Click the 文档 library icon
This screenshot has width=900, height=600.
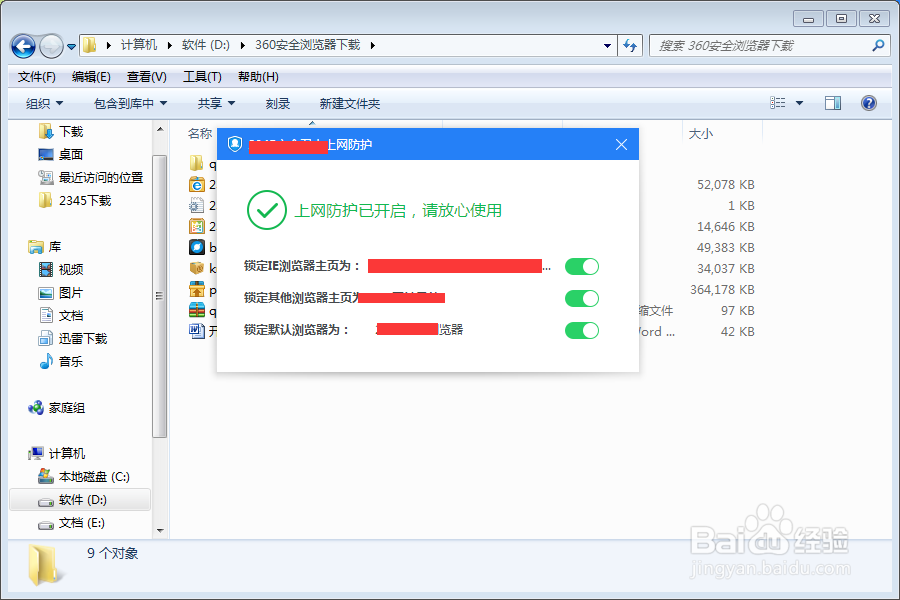pyautogui.click(x=46, y=315)
